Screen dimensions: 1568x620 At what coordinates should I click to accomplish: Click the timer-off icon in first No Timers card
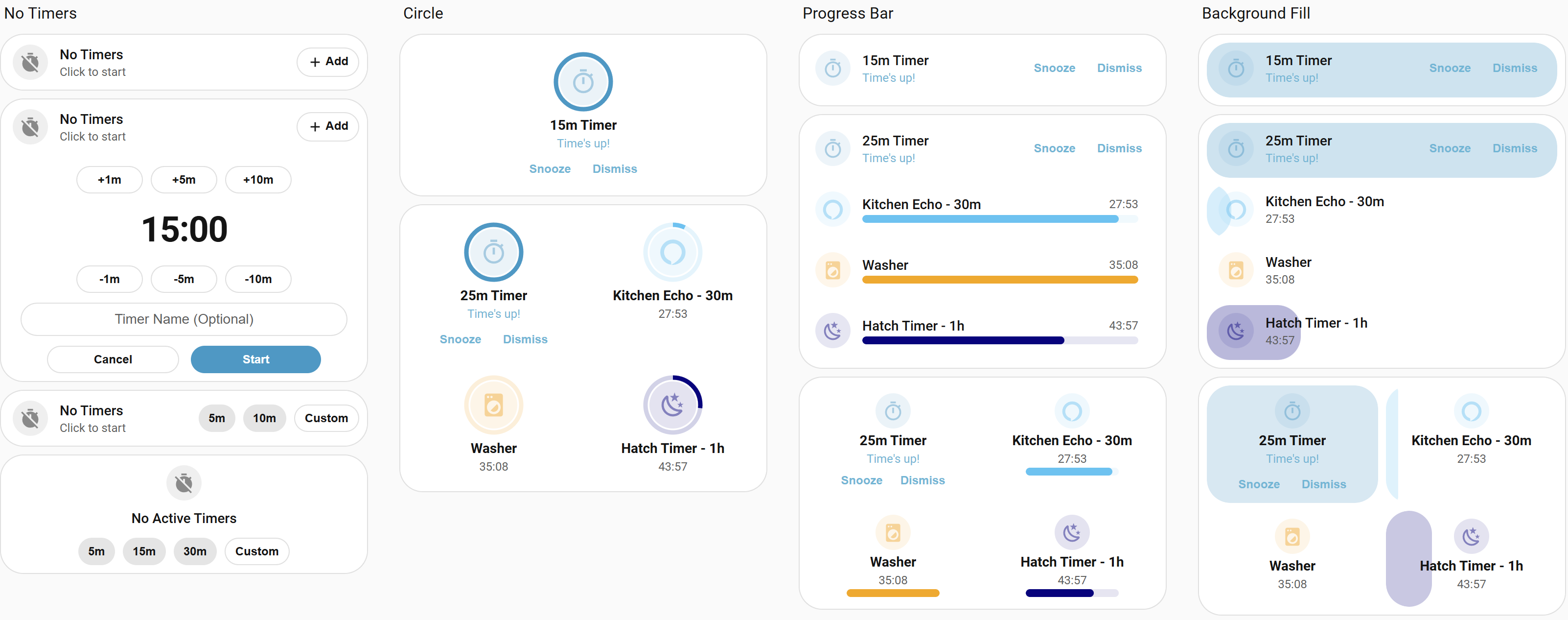[30, 62]
